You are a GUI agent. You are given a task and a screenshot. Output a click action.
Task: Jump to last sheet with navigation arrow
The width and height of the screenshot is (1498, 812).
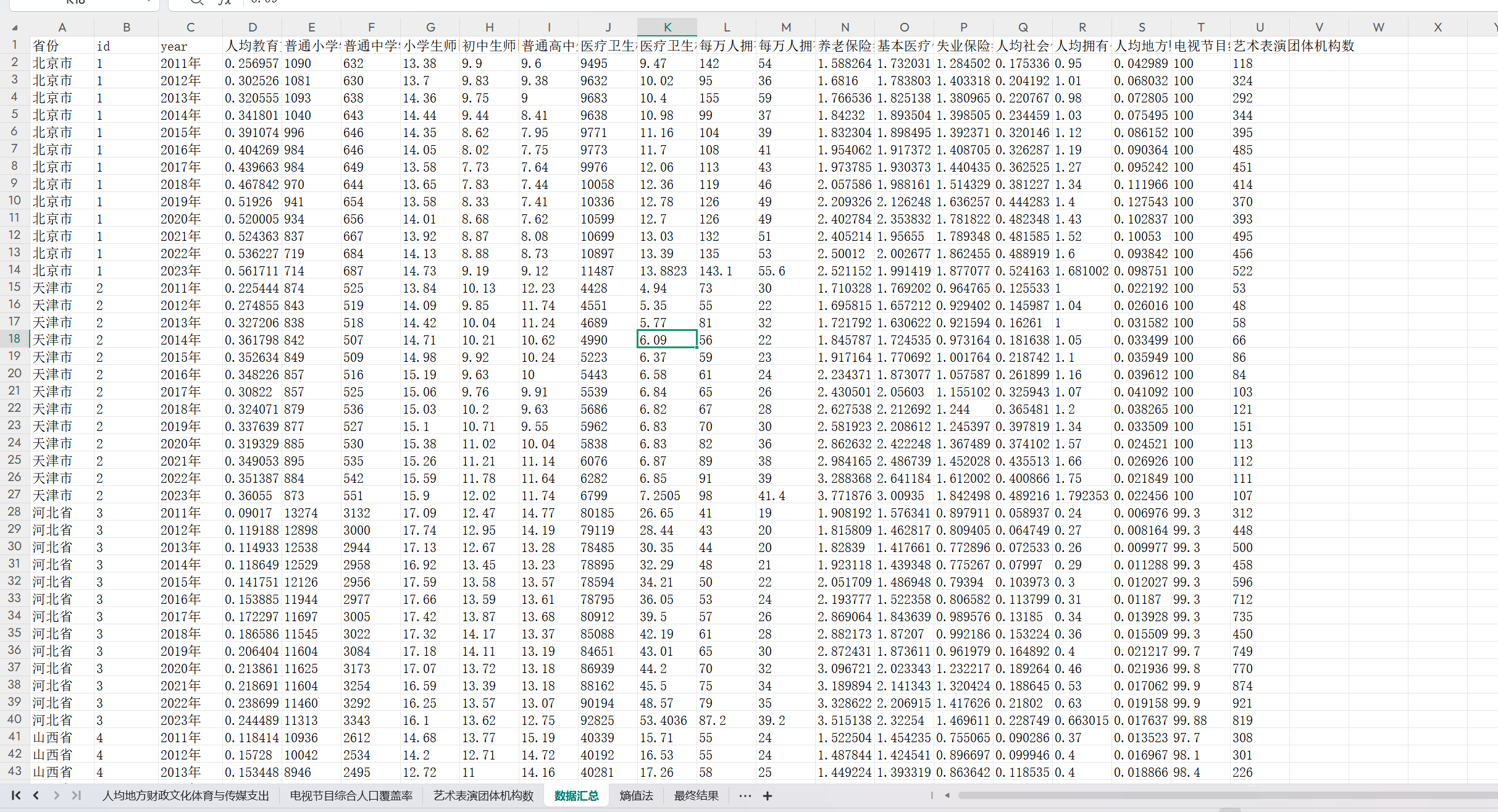[77, 795]
